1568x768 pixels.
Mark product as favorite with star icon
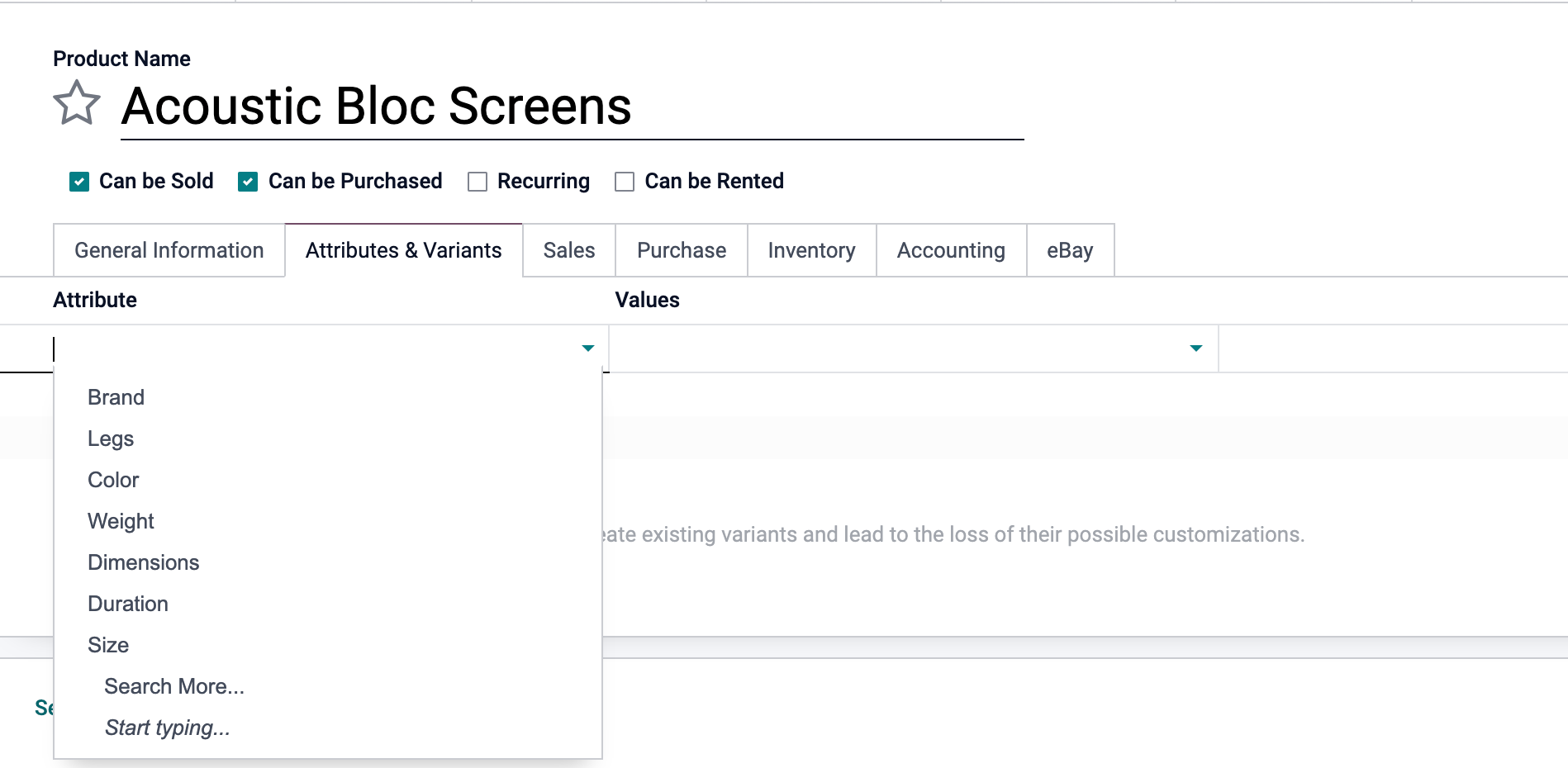[x=77, y=104]
